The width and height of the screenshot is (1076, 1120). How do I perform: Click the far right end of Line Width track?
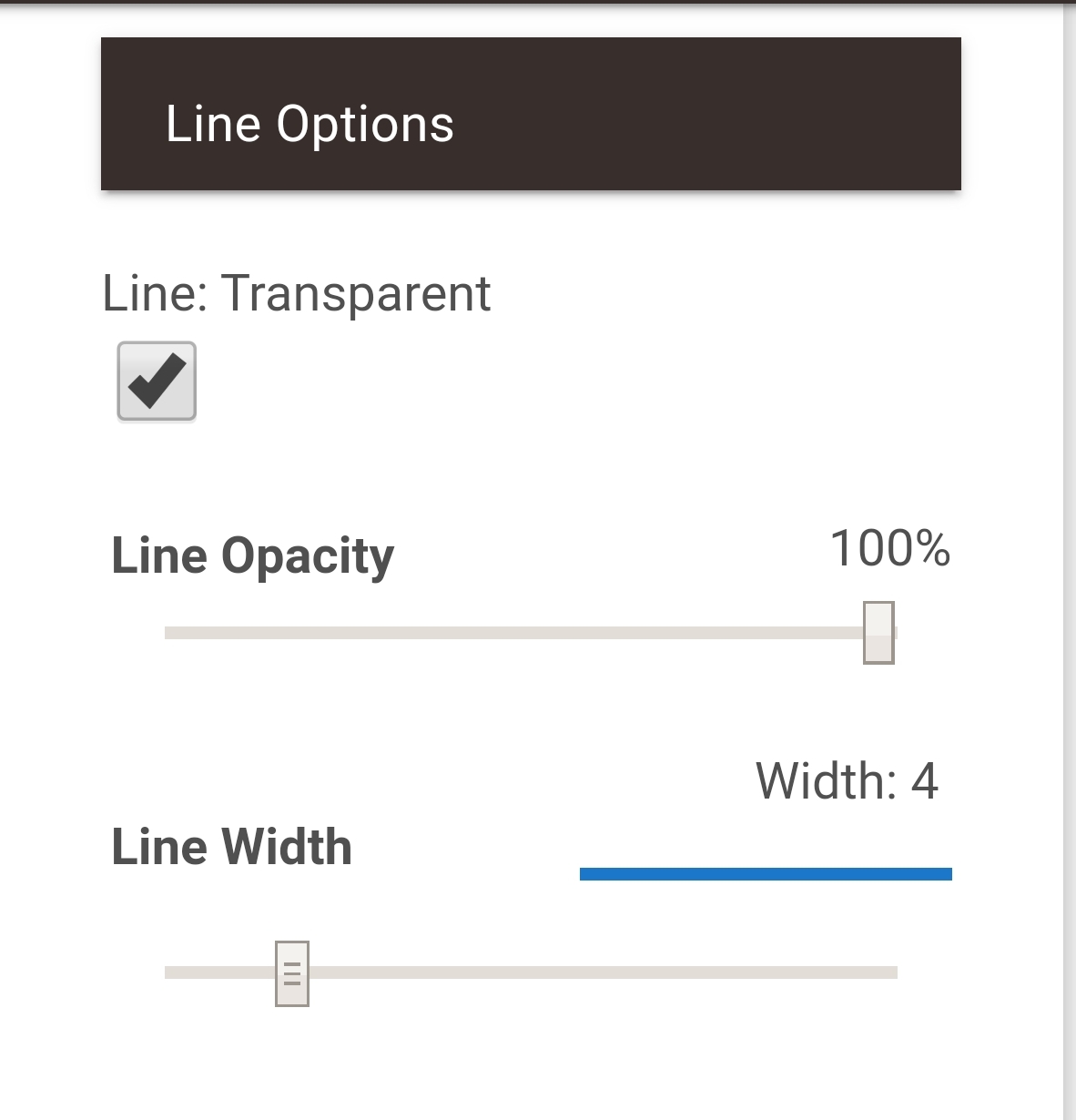pyautogui.click(x=892, y=972)
